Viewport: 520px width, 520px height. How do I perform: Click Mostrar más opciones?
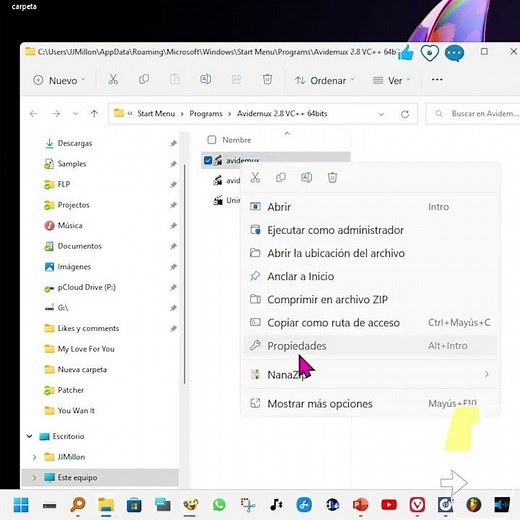tap(371, 404)
